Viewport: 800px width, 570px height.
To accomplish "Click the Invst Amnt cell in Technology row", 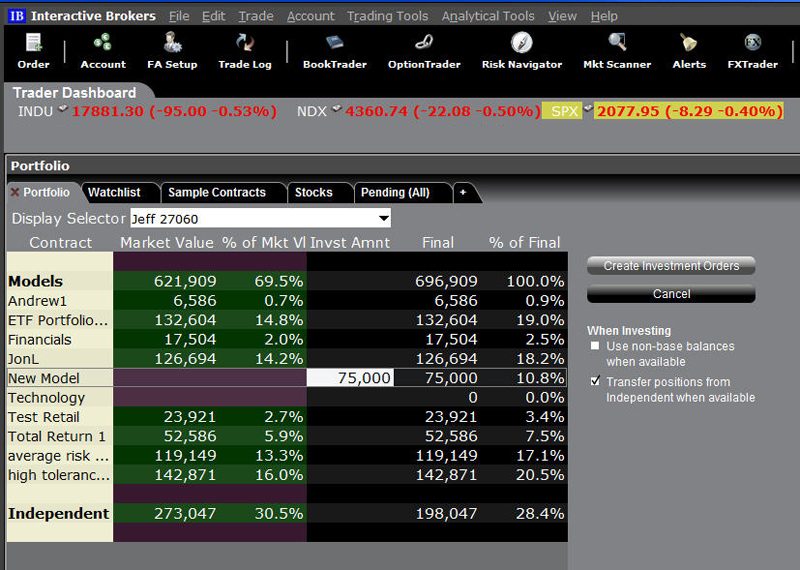I will [x=350, y=398].
